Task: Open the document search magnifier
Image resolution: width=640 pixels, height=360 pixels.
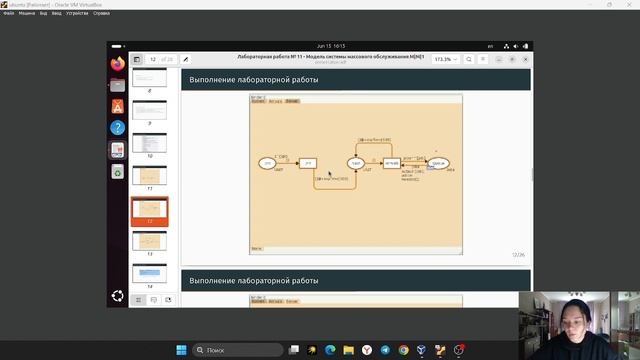Action: (469, 60)
